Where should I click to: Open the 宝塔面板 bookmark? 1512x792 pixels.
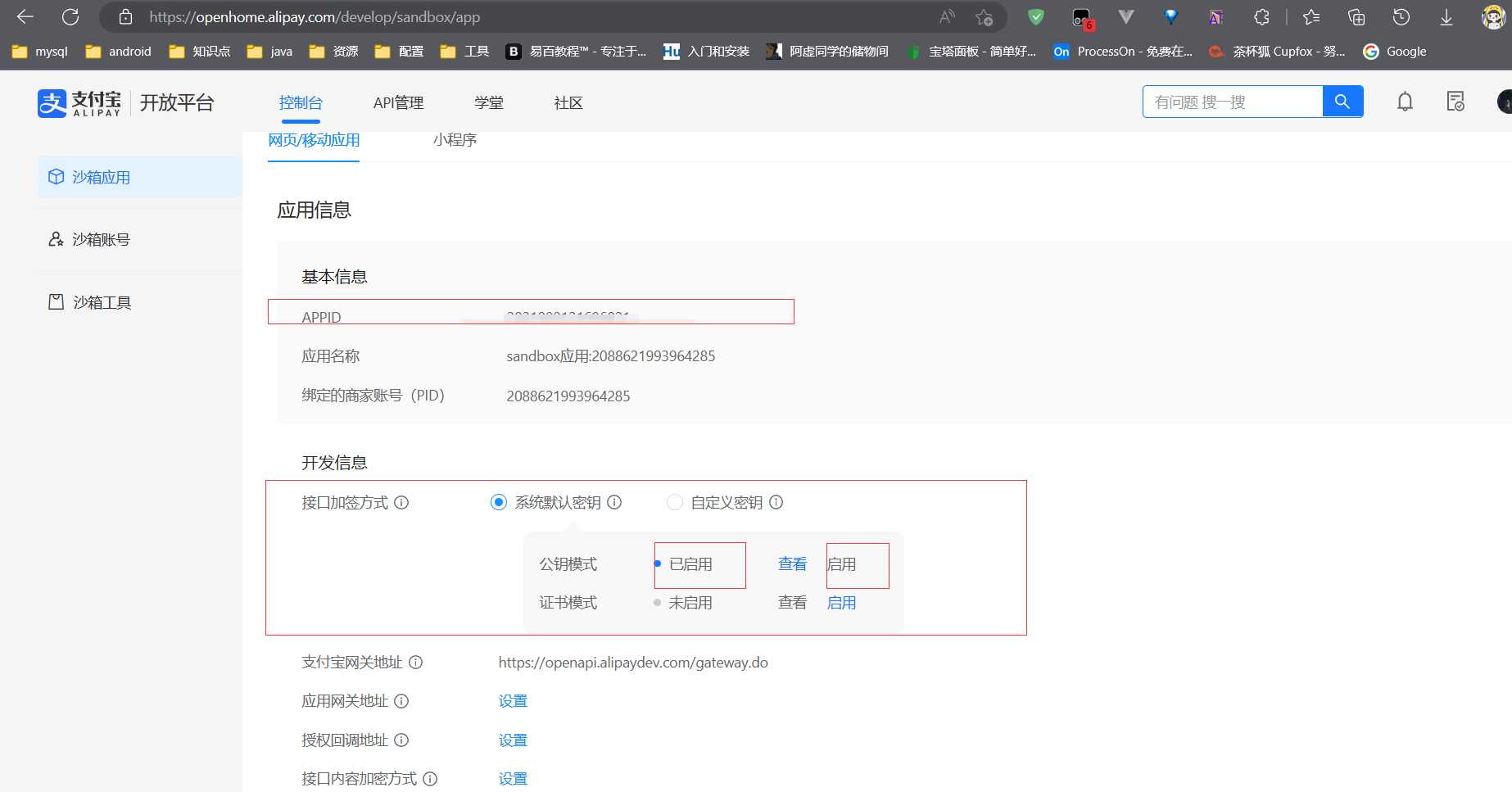tap(971, 52)
